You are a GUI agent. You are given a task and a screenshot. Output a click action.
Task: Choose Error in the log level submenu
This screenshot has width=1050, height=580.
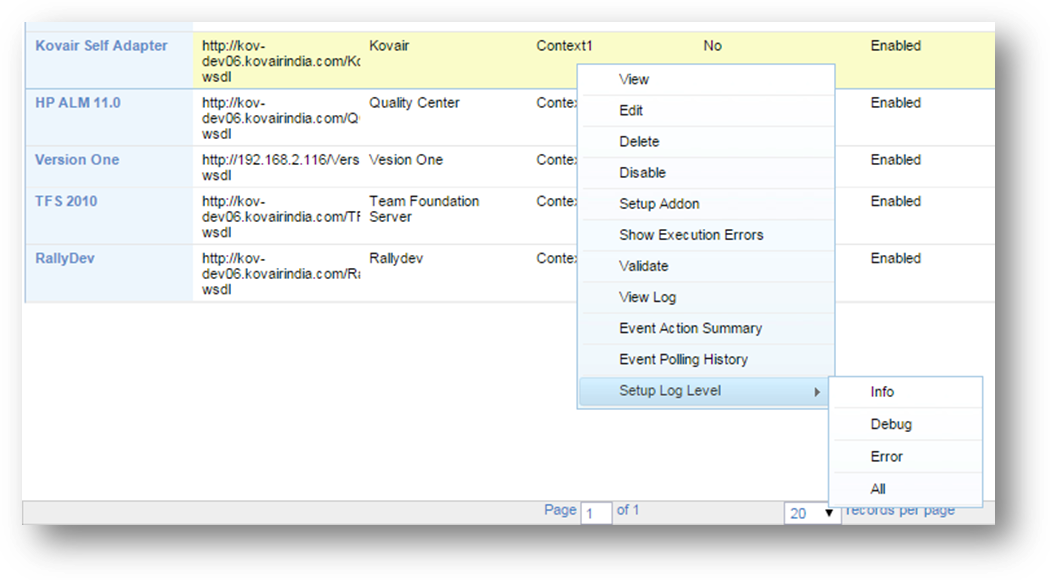(885, 456)
